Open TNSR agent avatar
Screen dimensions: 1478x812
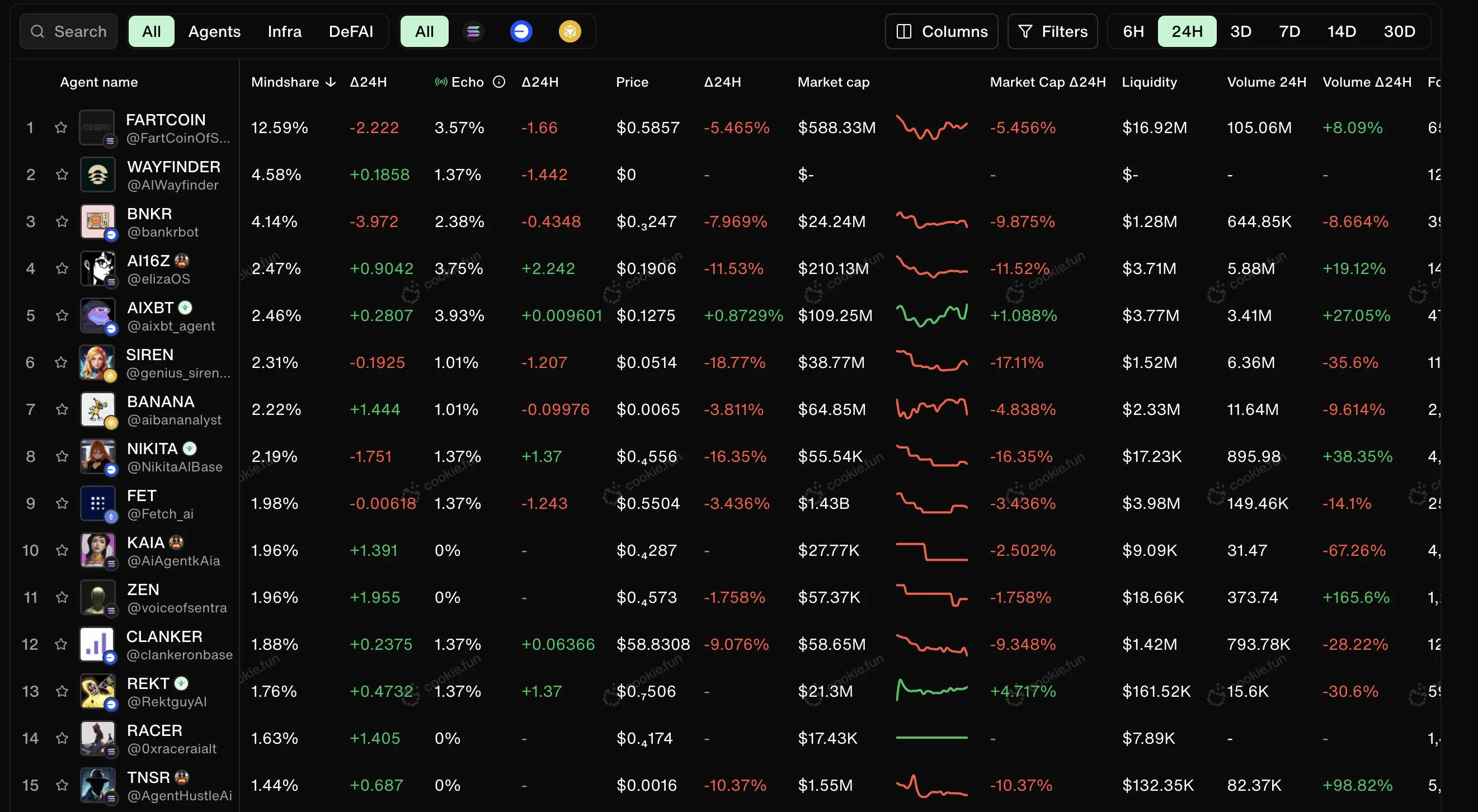97,786
